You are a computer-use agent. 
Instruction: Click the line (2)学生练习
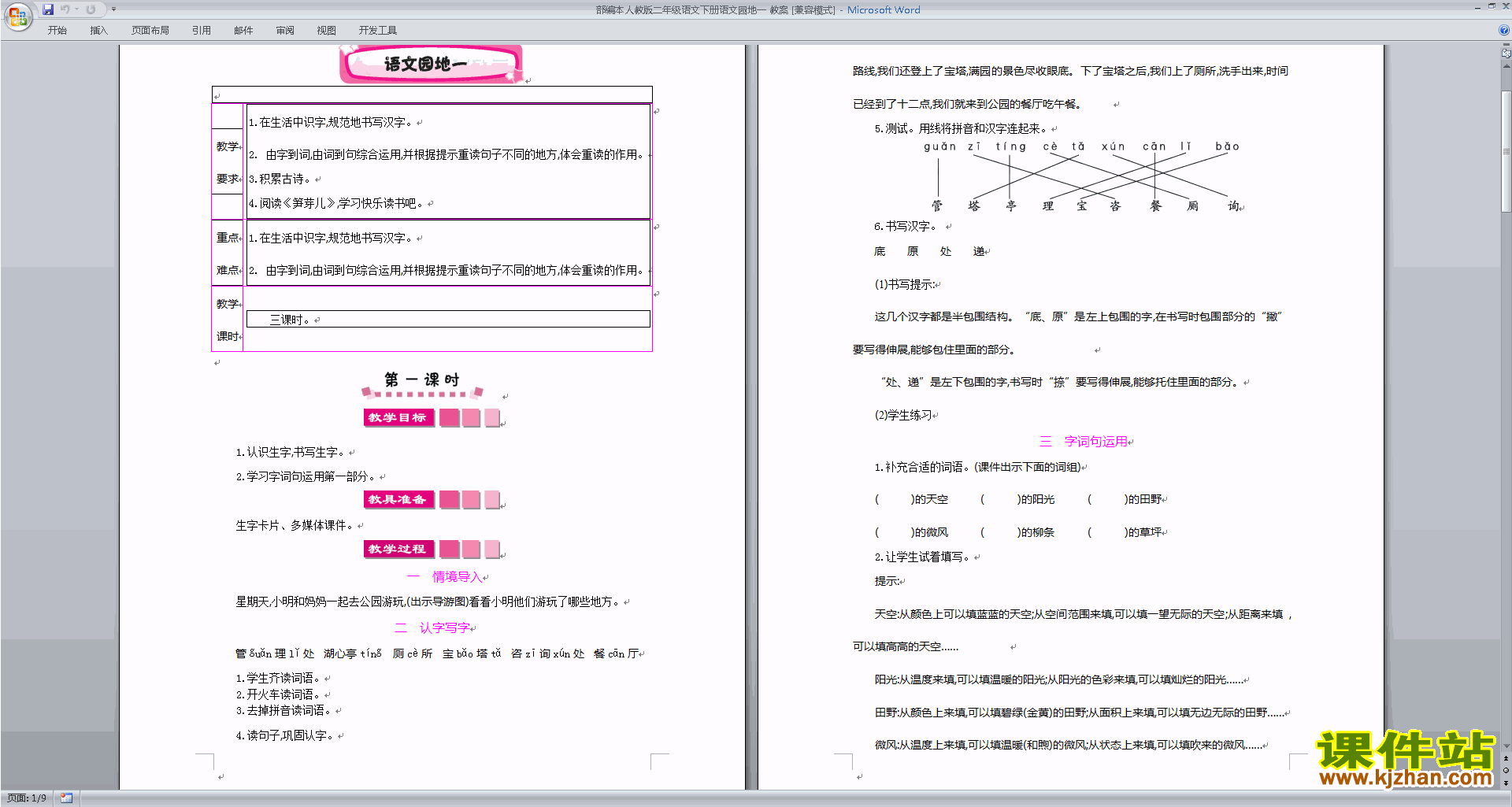(903, 416)
